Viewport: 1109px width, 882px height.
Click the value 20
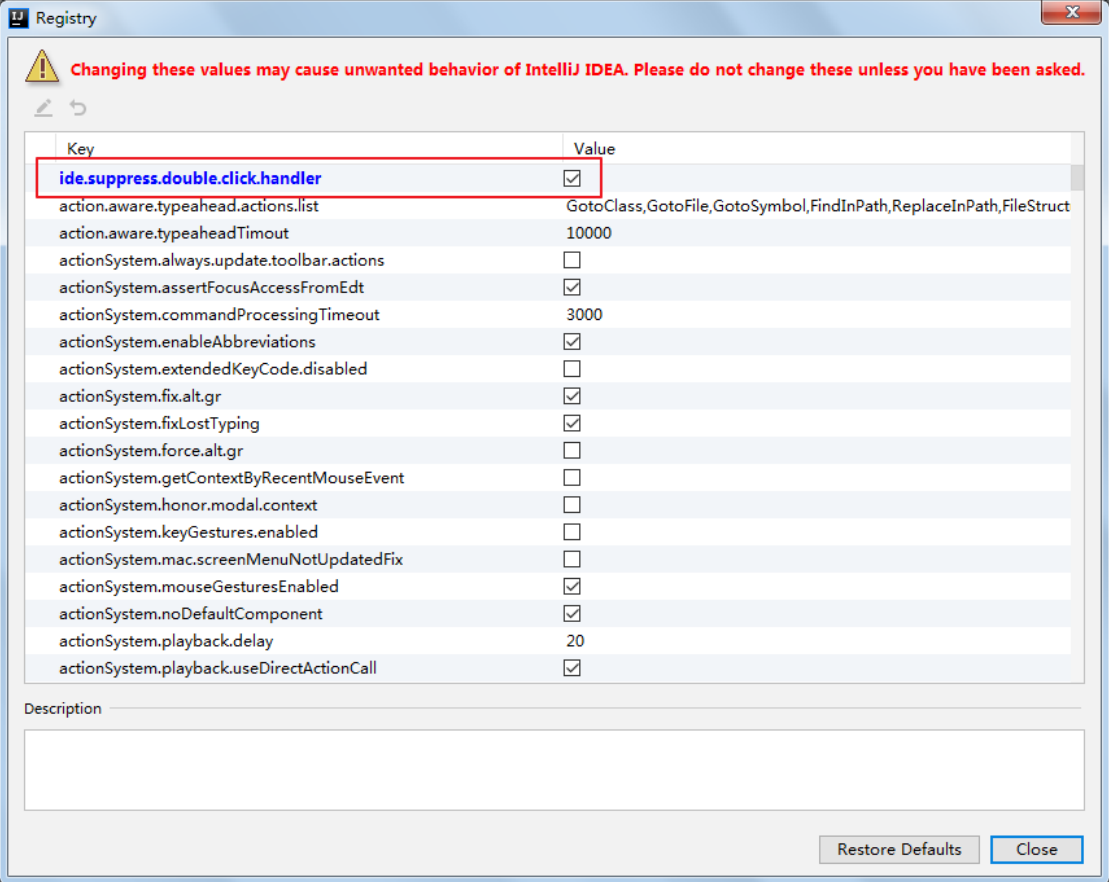pyautogui.click(x=575, y=641)
